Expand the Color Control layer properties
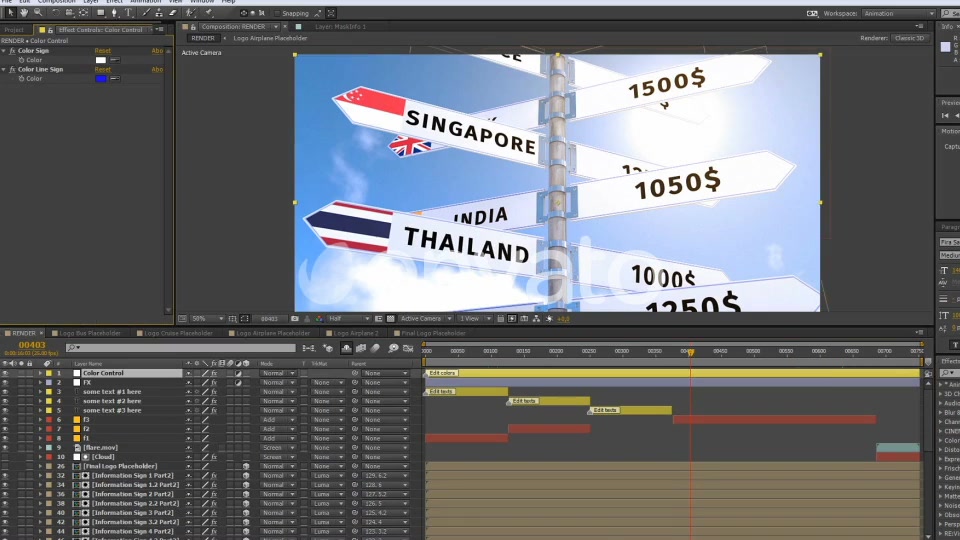 tap(40, 373)
